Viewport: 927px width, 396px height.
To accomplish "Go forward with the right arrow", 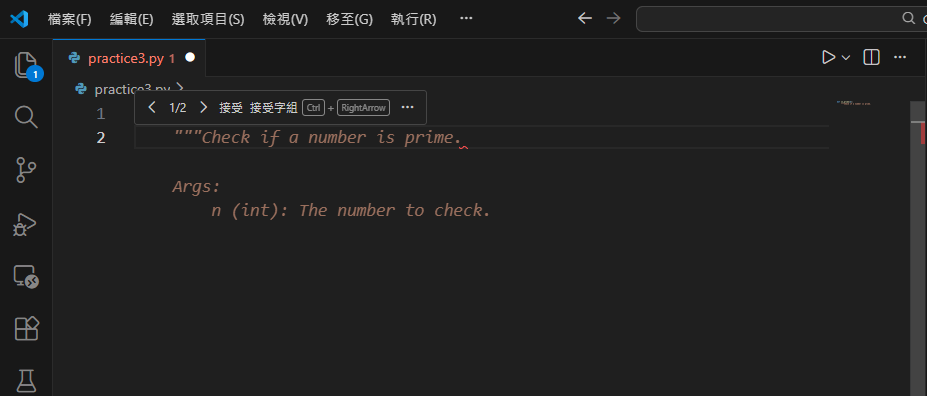I will (614, 19).
